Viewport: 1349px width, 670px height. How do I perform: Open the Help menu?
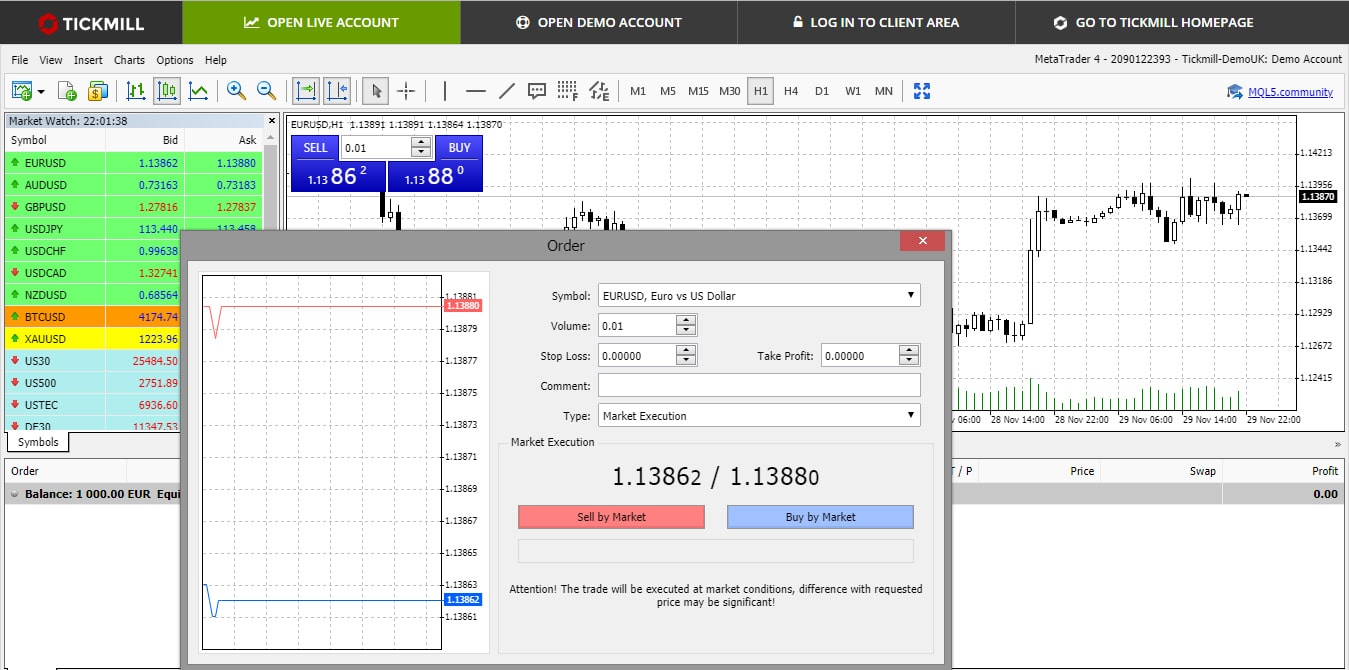(215, 60)
